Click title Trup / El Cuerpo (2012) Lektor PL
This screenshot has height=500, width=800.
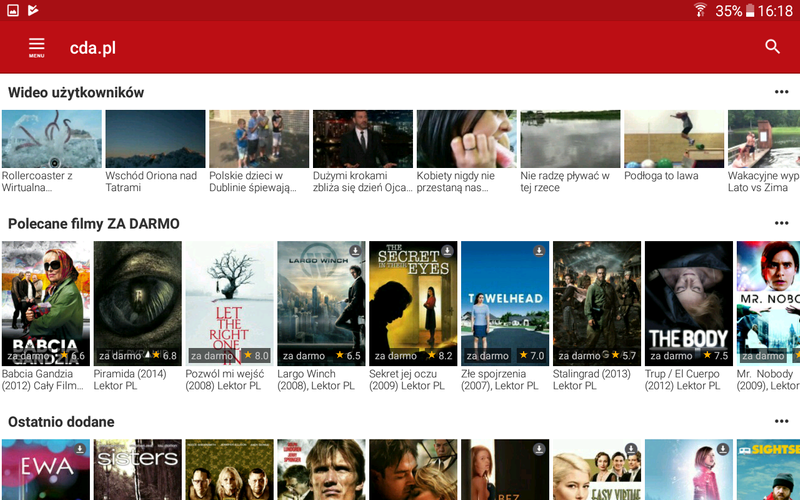click(x=683, y=380)
